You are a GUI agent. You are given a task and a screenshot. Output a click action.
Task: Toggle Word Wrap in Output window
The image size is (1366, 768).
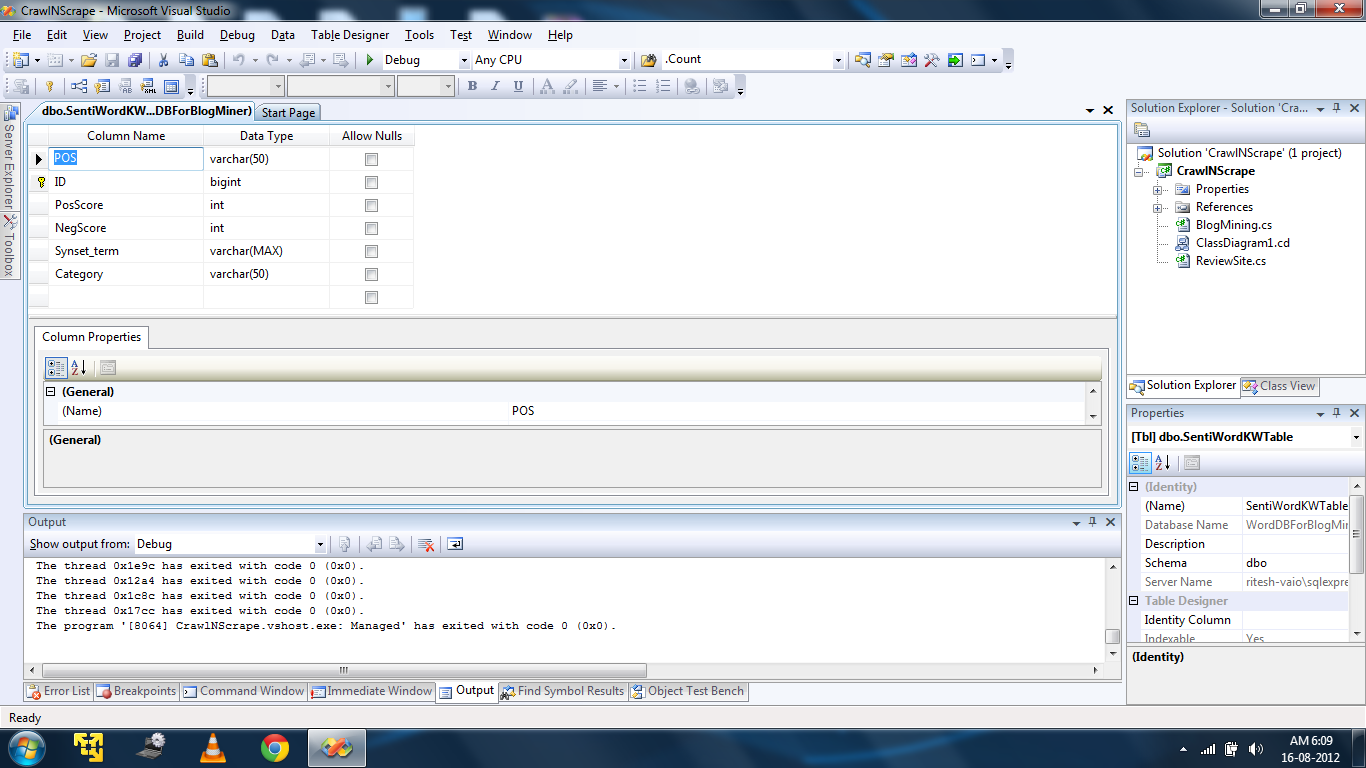[x=455, y=544]
